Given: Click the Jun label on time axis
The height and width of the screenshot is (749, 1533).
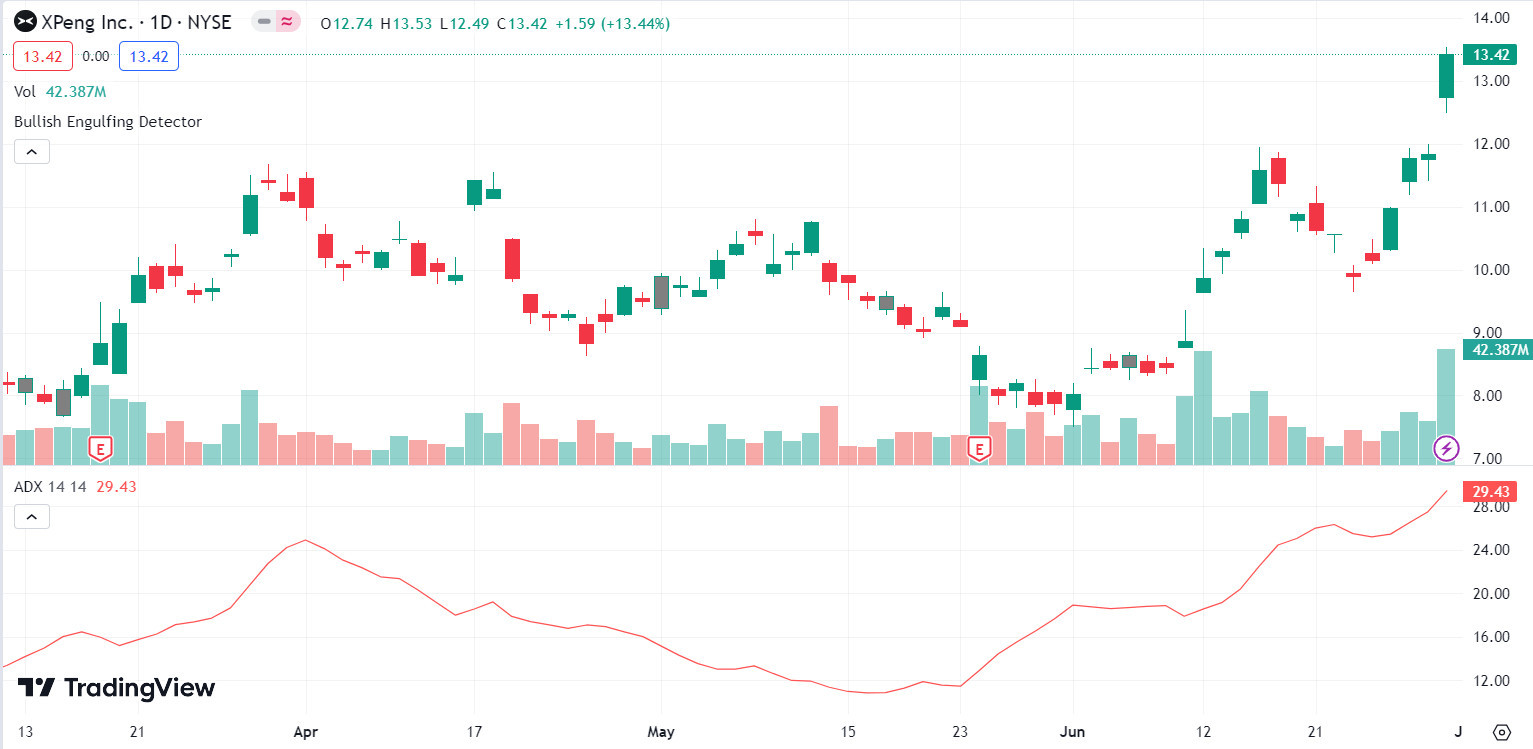Looking at the screenshot, I should pos(1073,732).
